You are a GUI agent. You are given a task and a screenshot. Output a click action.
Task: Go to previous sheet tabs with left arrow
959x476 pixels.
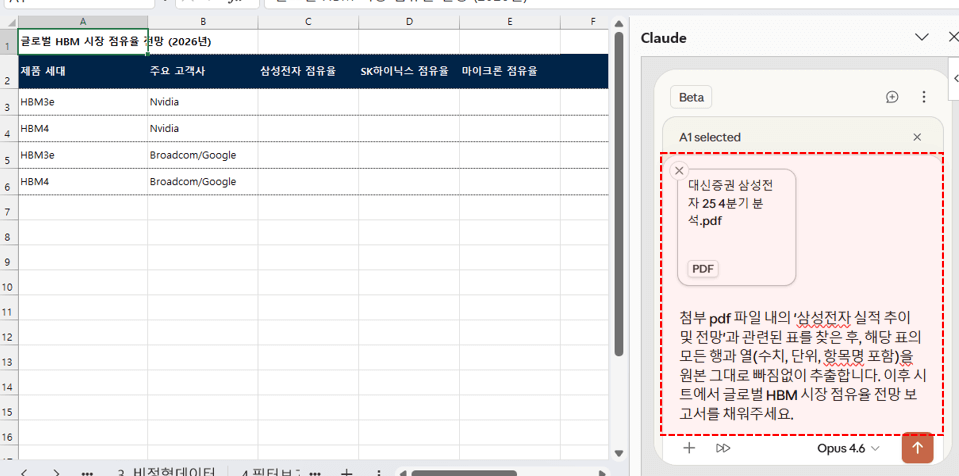[x=24, y=472]
